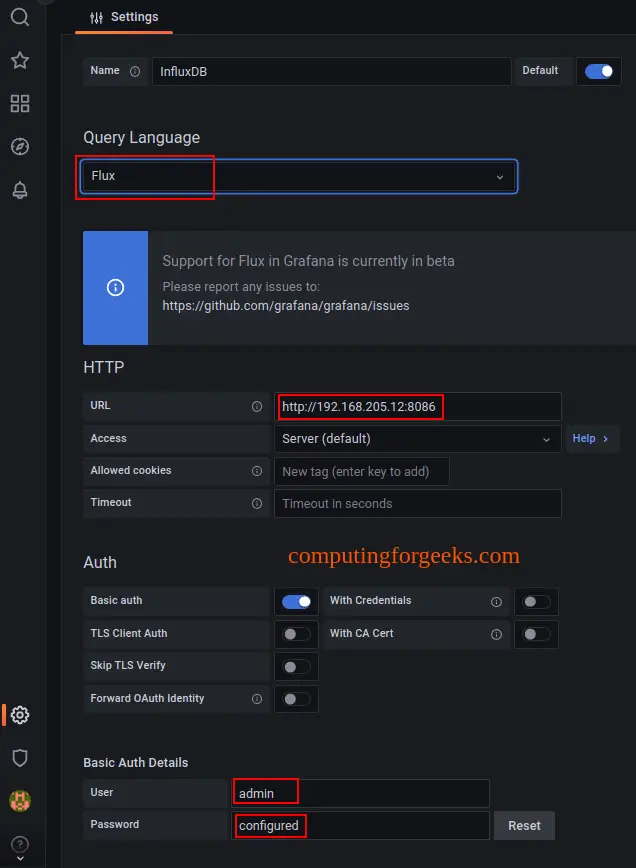The width and height of the screenshot is (636, 868).
Task: Click the info icon beside Name
Action: [x=135, y=71]
